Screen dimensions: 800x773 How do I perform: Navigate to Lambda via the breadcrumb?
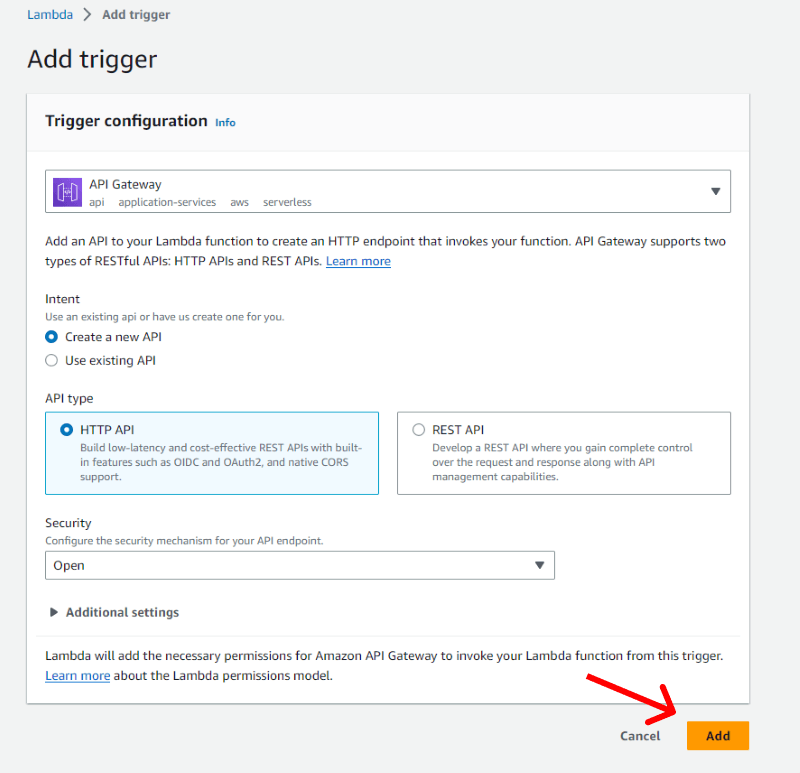click(50, 14)
